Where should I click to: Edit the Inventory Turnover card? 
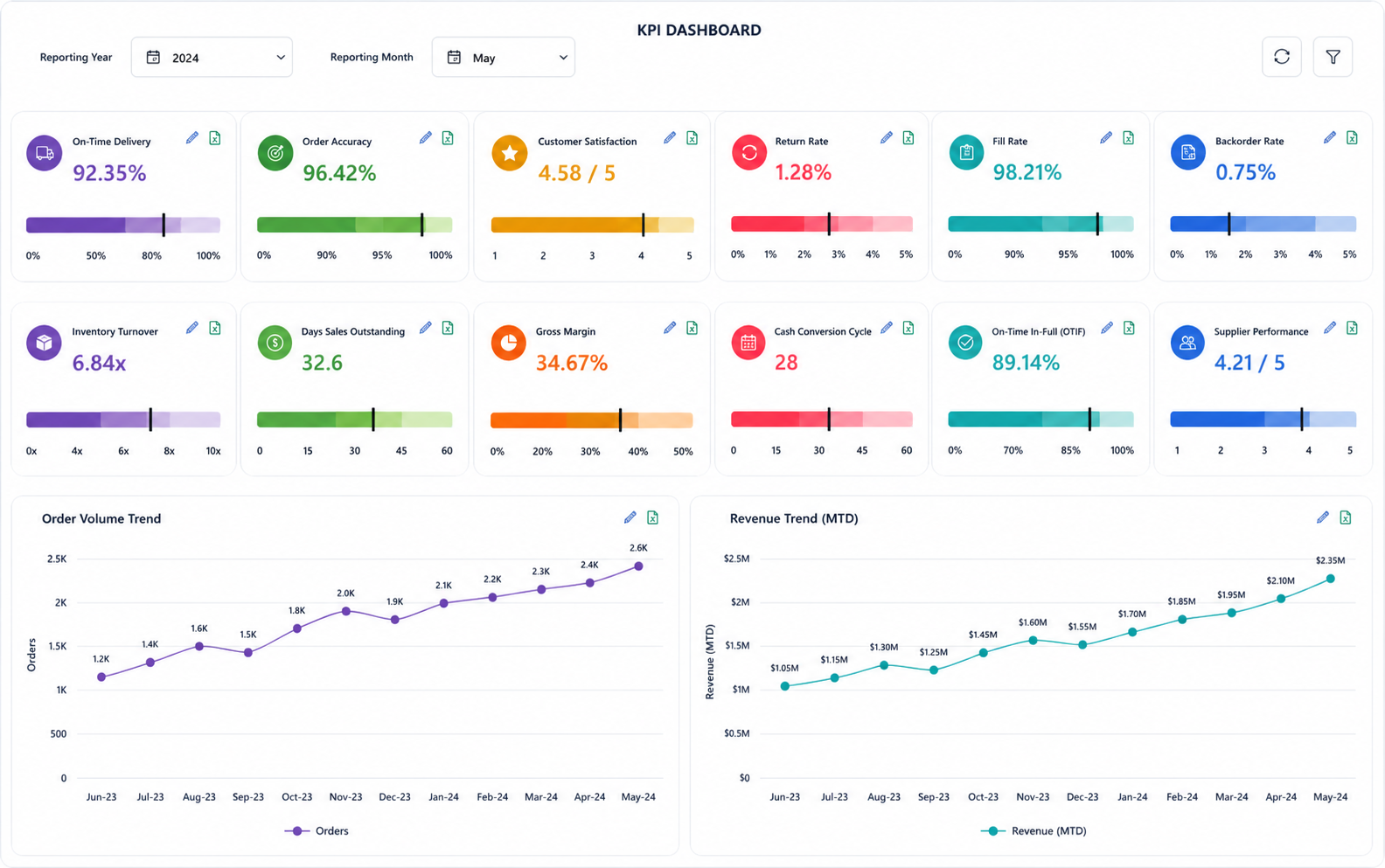tap(192, 328)
